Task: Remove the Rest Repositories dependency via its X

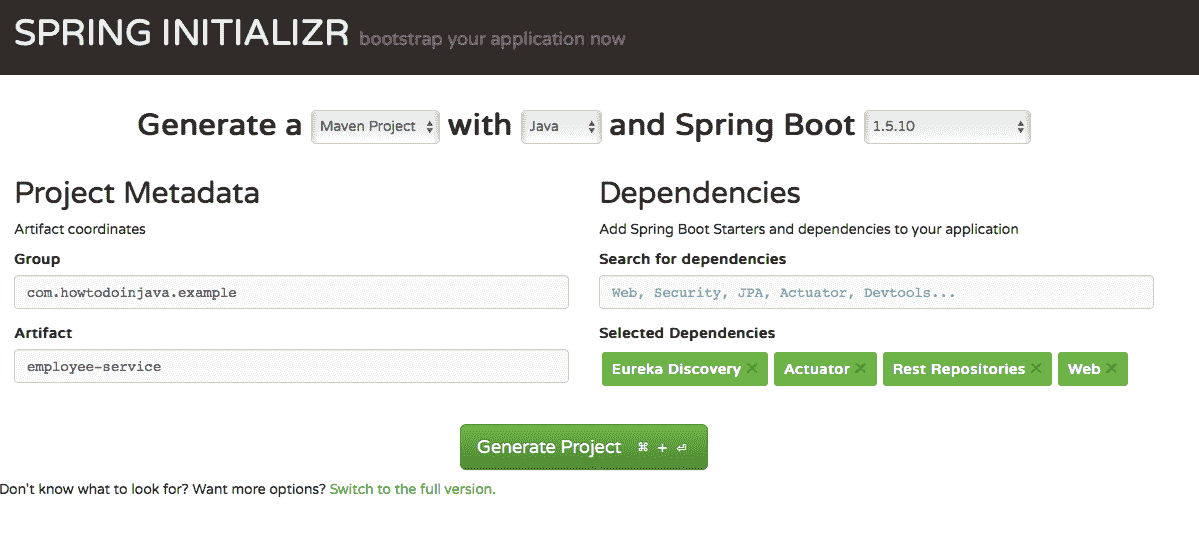Action: pos(1035,369)
